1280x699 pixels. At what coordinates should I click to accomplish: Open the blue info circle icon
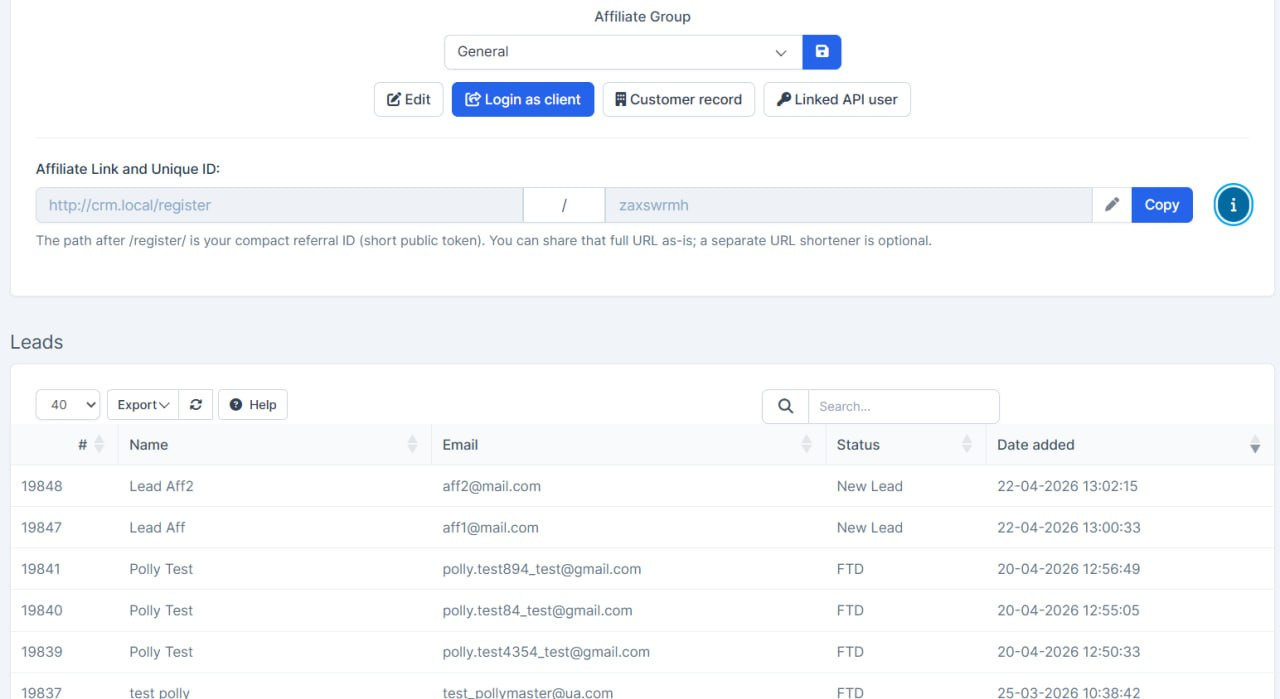pos(1233,205)
